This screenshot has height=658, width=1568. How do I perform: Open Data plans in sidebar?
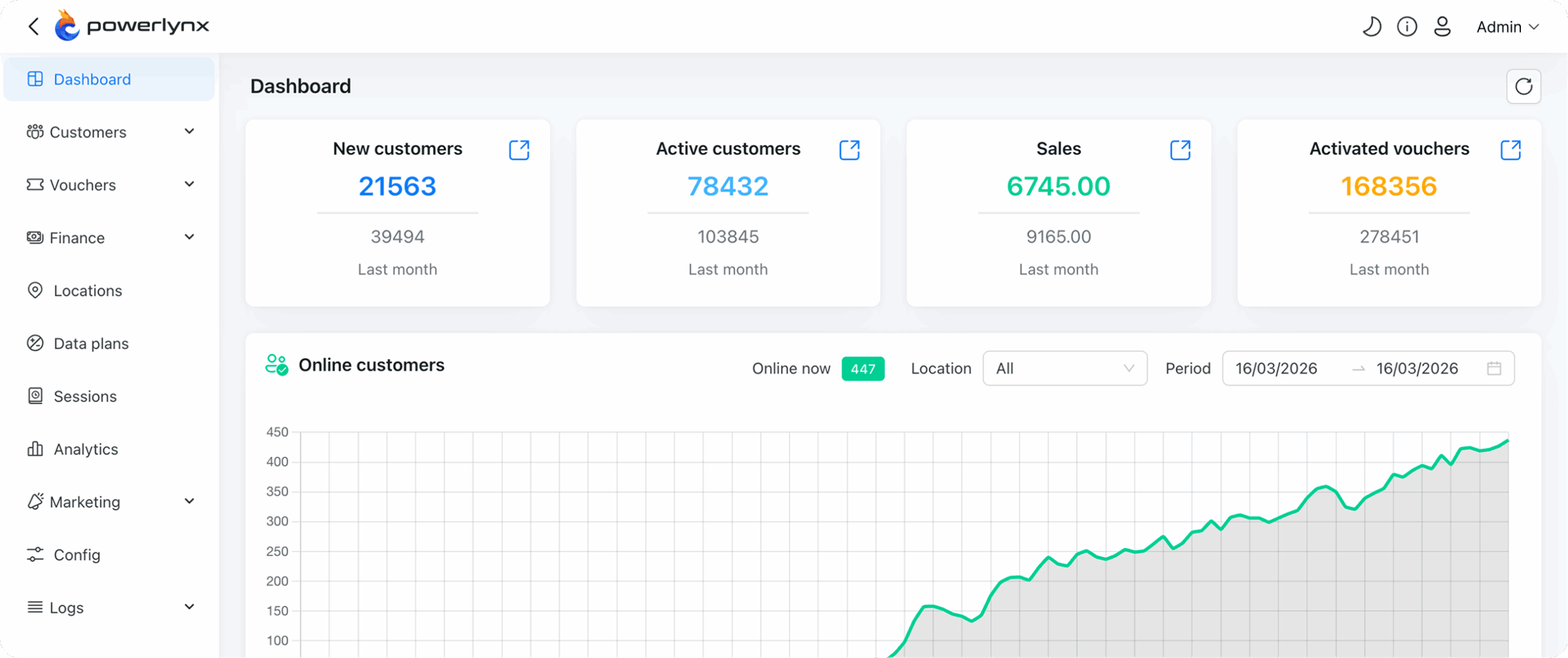(x=91, y=343)
